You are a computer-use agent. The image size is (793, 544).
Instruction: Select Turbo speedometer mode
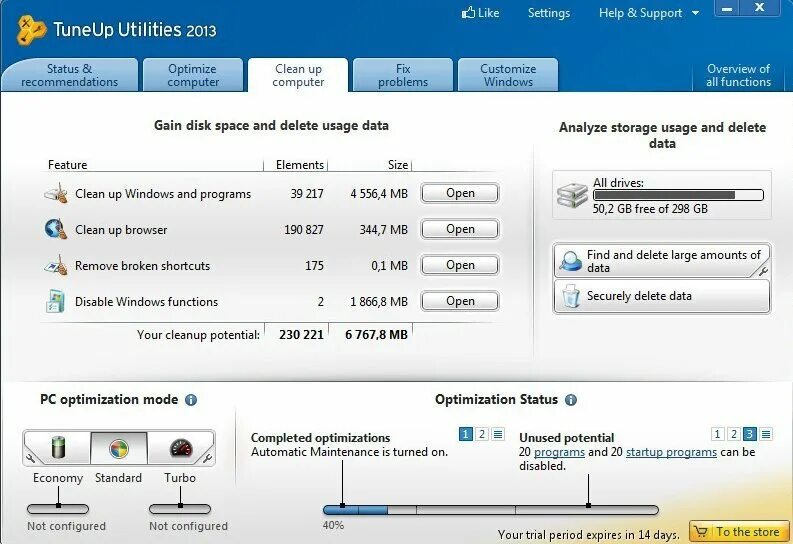(180, 448)
